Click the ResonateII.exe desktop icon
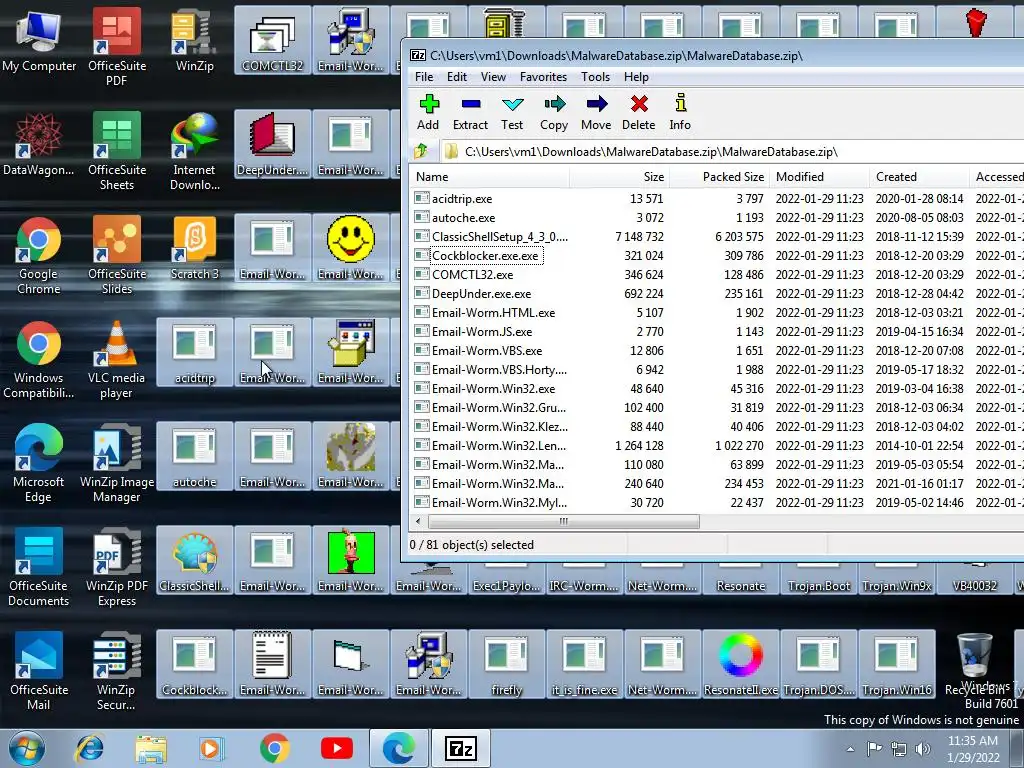The height and width of the screenshot is (768, 1024). [741, 664]
